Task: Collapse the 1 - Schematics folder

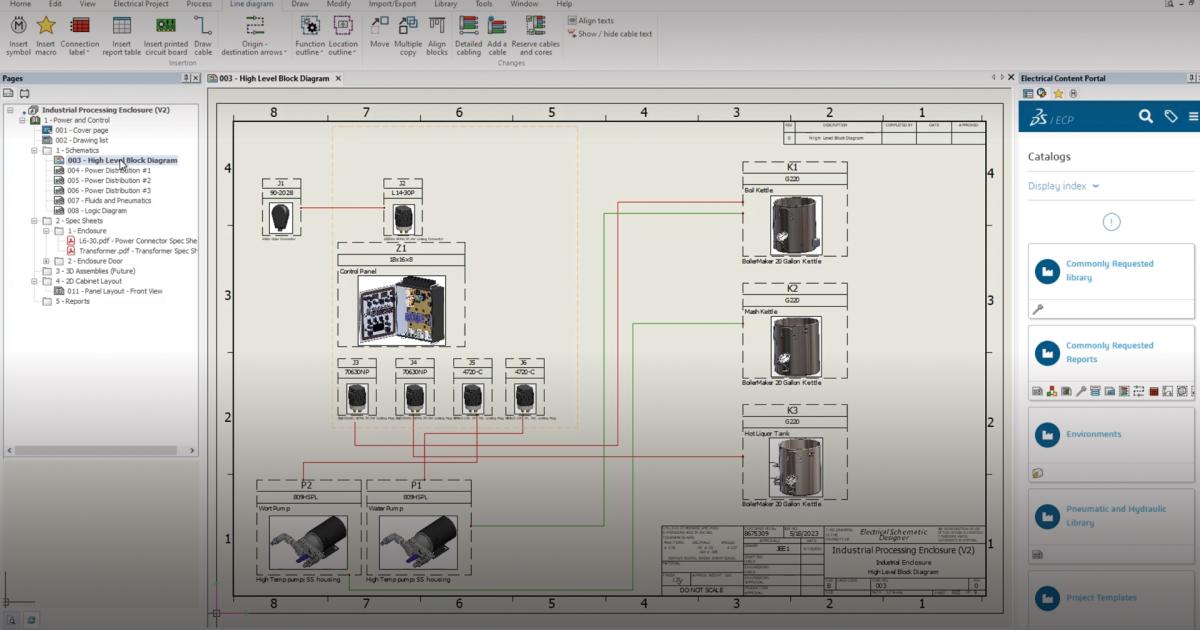Action: coord(34,150)
